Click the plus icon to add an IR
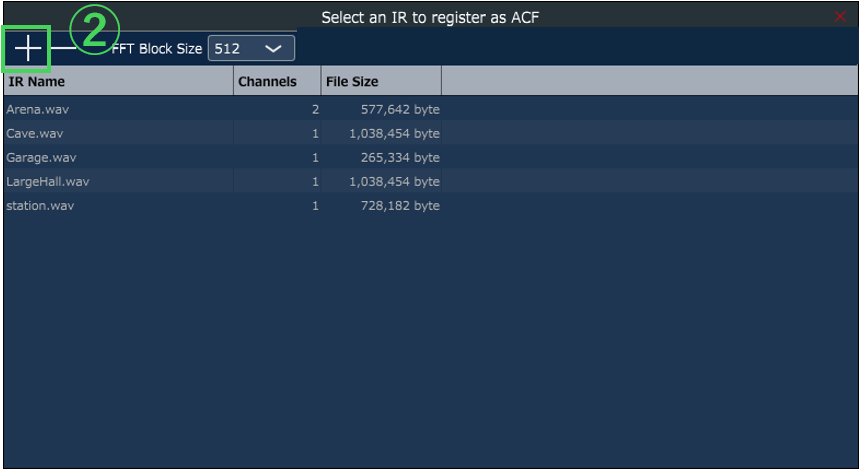This screenshot has width=859, height=470. (x=28, y=48)
